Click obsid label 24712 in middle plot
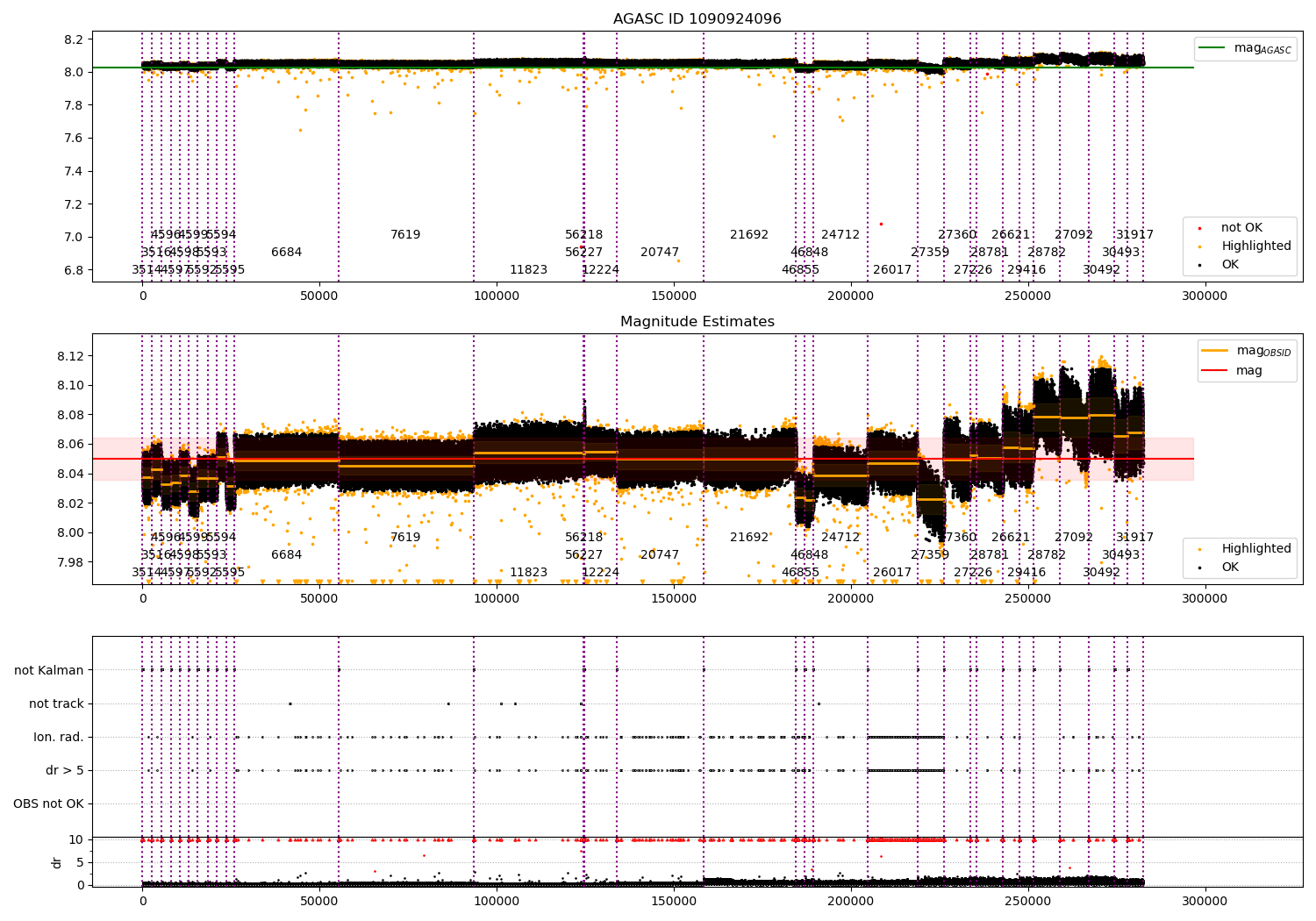This screenshot has width=1316, height=921. coord(840,538)
